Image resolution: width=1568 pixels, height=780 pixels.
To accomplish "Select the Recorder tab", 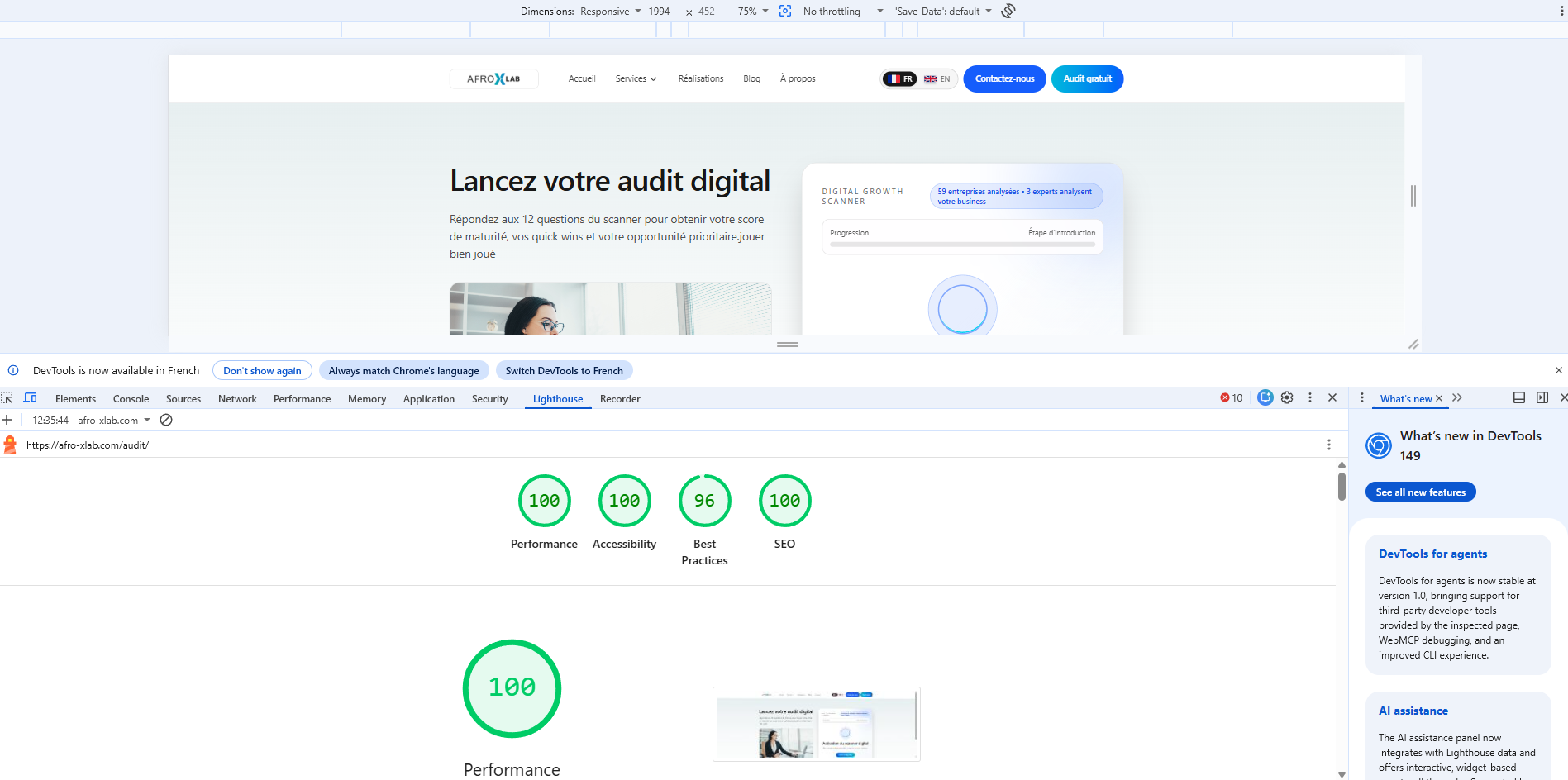I will [620, 398].
